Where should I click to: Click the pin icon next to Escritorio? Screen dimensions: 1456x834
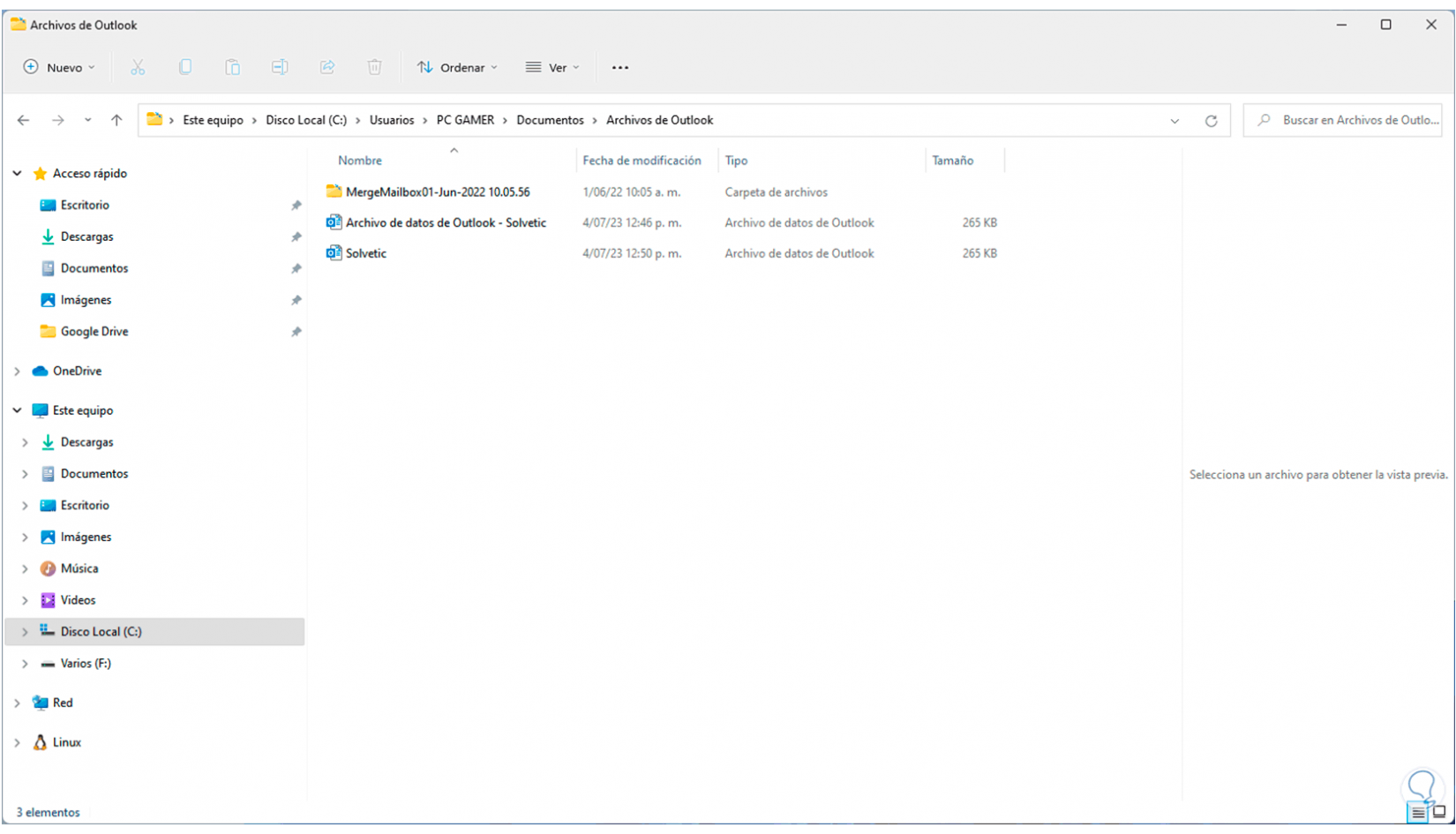tap(296, 206)
